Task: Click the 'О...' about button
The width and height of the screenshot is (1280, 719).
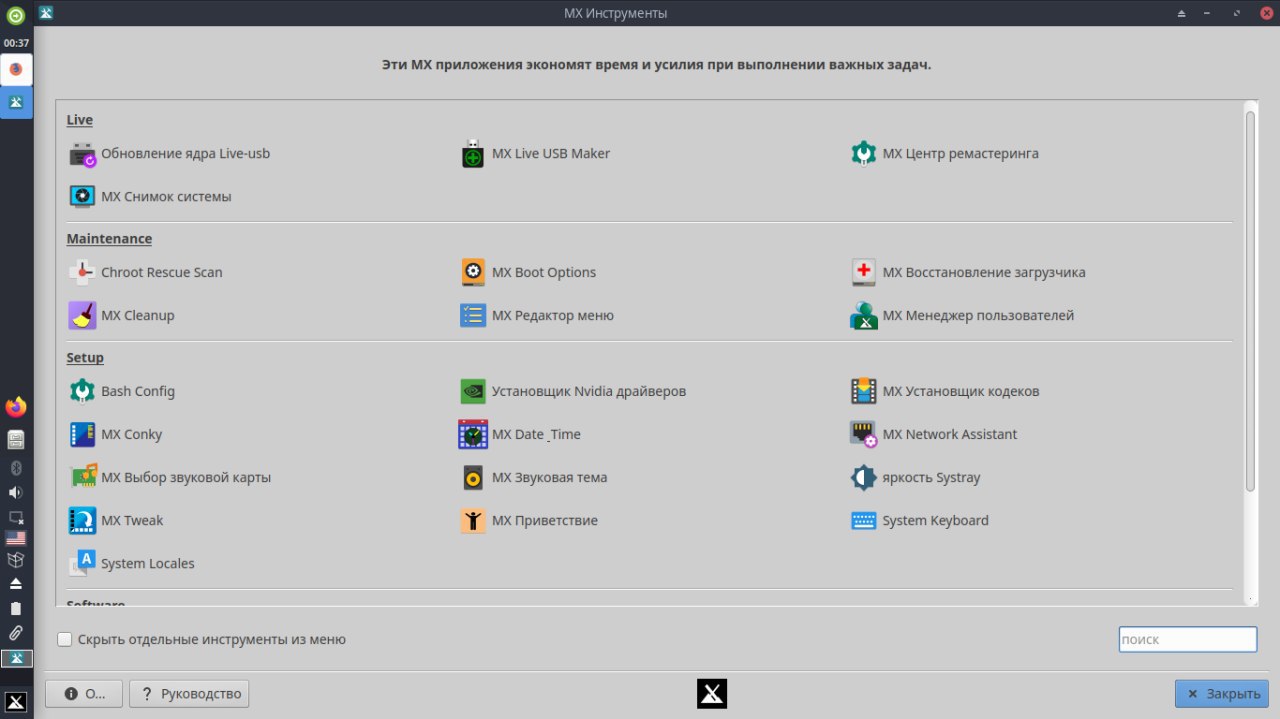Action: 84,694
